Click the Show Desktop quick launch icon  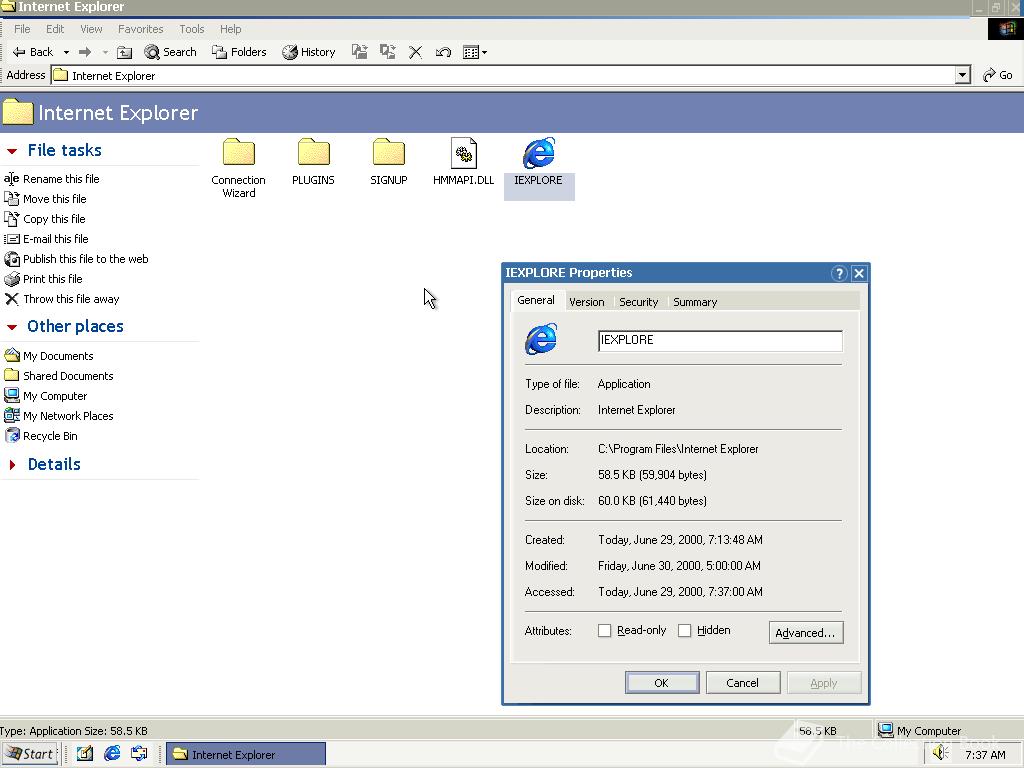(85, 754)
